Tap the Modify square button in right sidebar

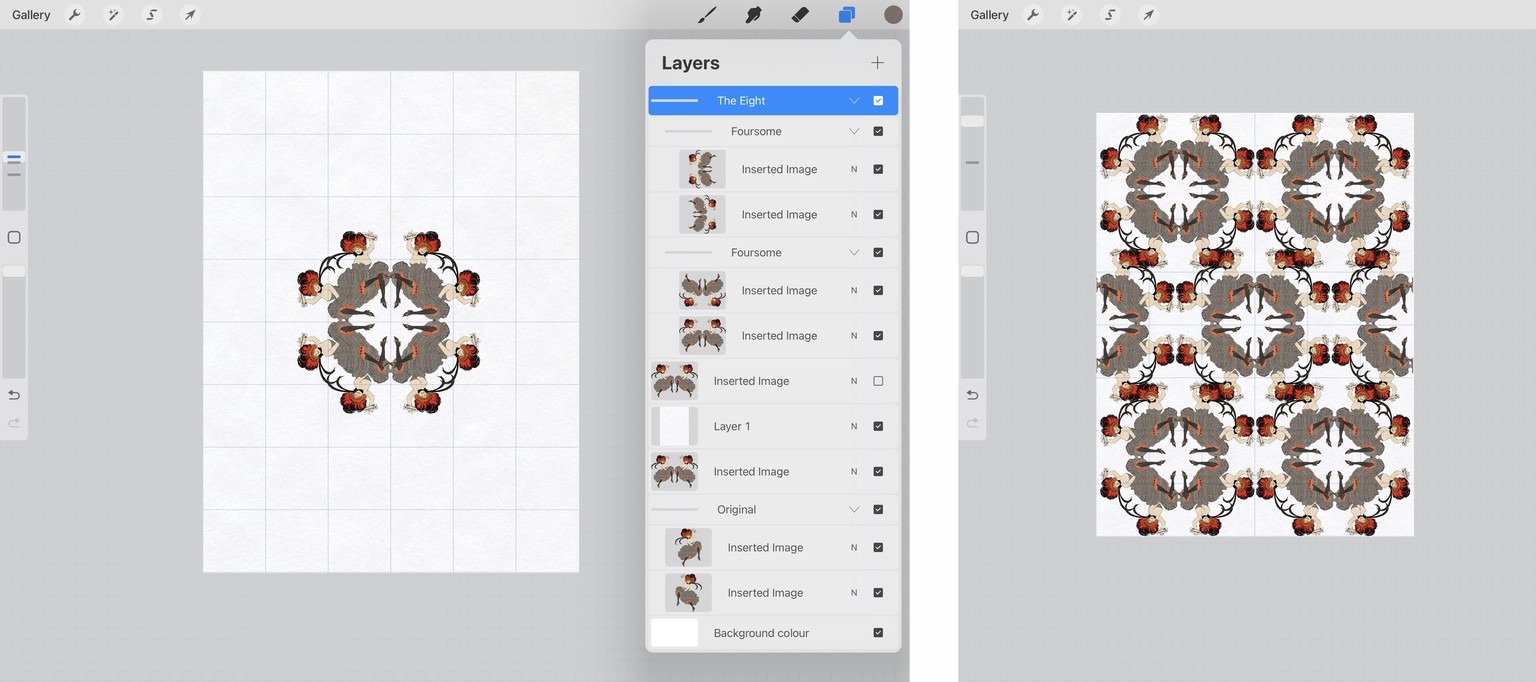(972, 237)
